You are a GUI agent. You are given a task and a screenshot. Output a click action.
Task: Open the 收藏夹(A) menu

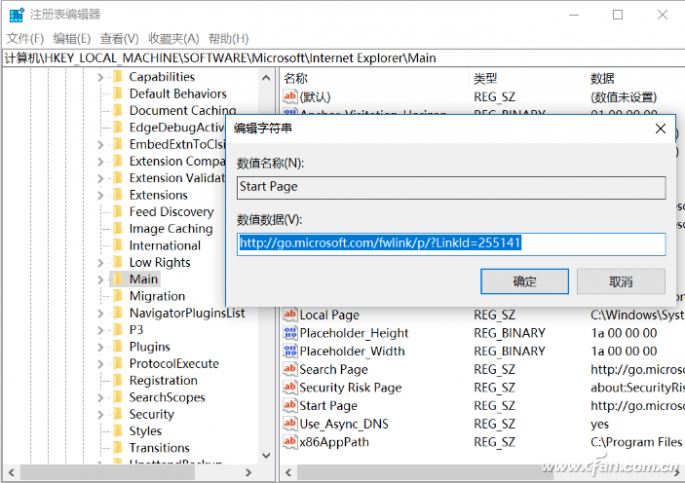point(173,39)
